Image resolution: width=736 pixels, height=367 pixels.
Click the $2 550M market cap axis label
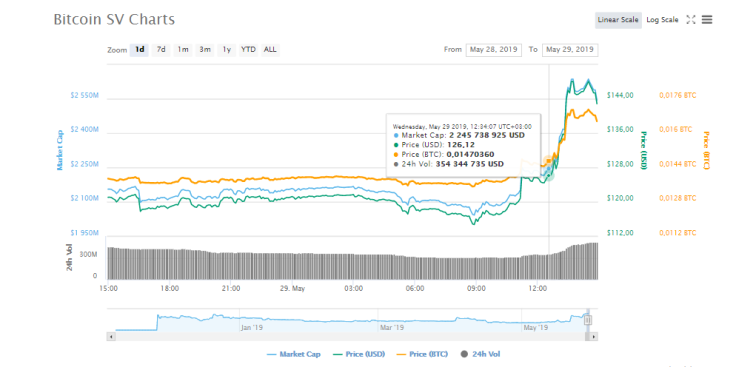click(84, 95)
